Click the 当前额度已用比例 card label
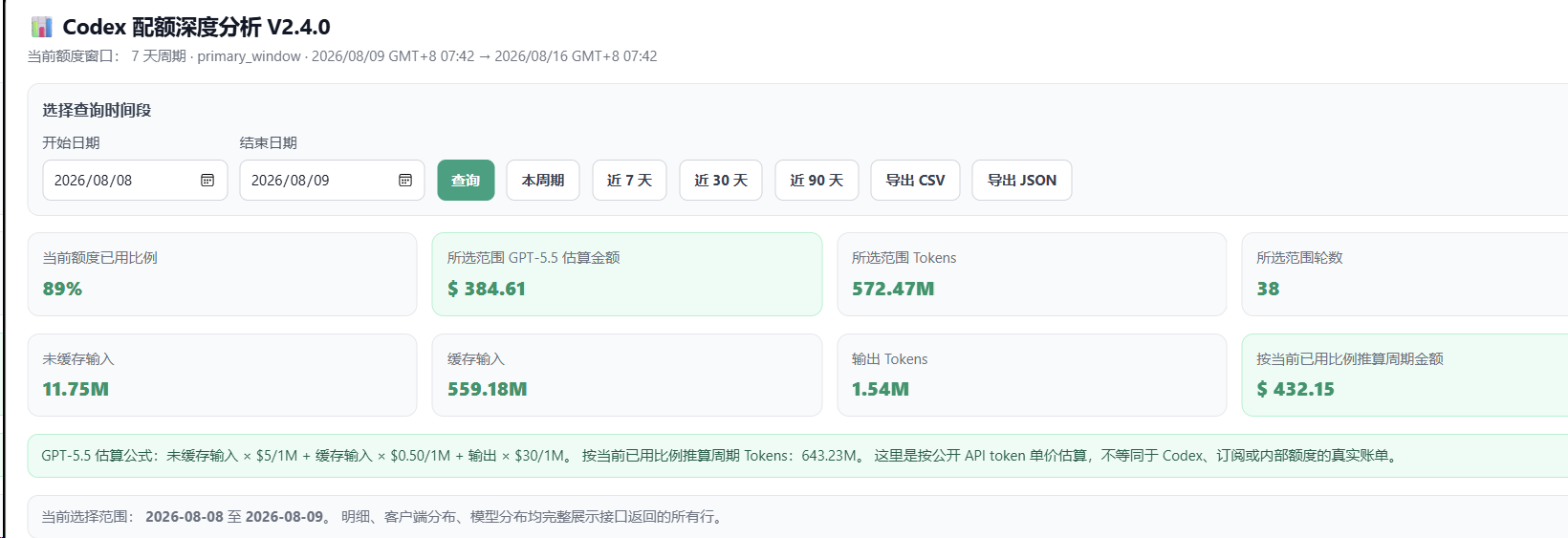 coord(99,258)
